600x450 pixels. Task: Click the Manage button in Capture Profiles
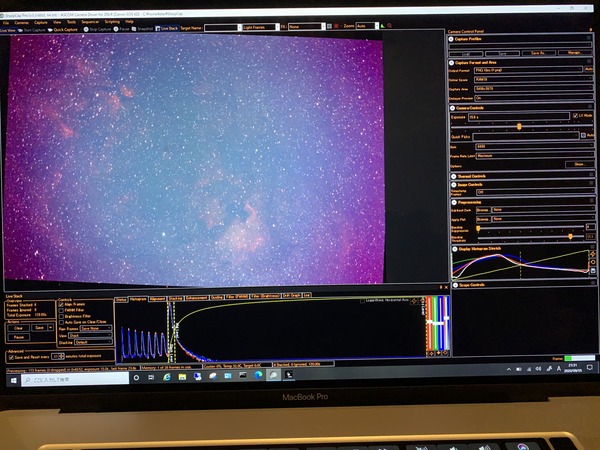pyautogui.click(x=574, y=52)
